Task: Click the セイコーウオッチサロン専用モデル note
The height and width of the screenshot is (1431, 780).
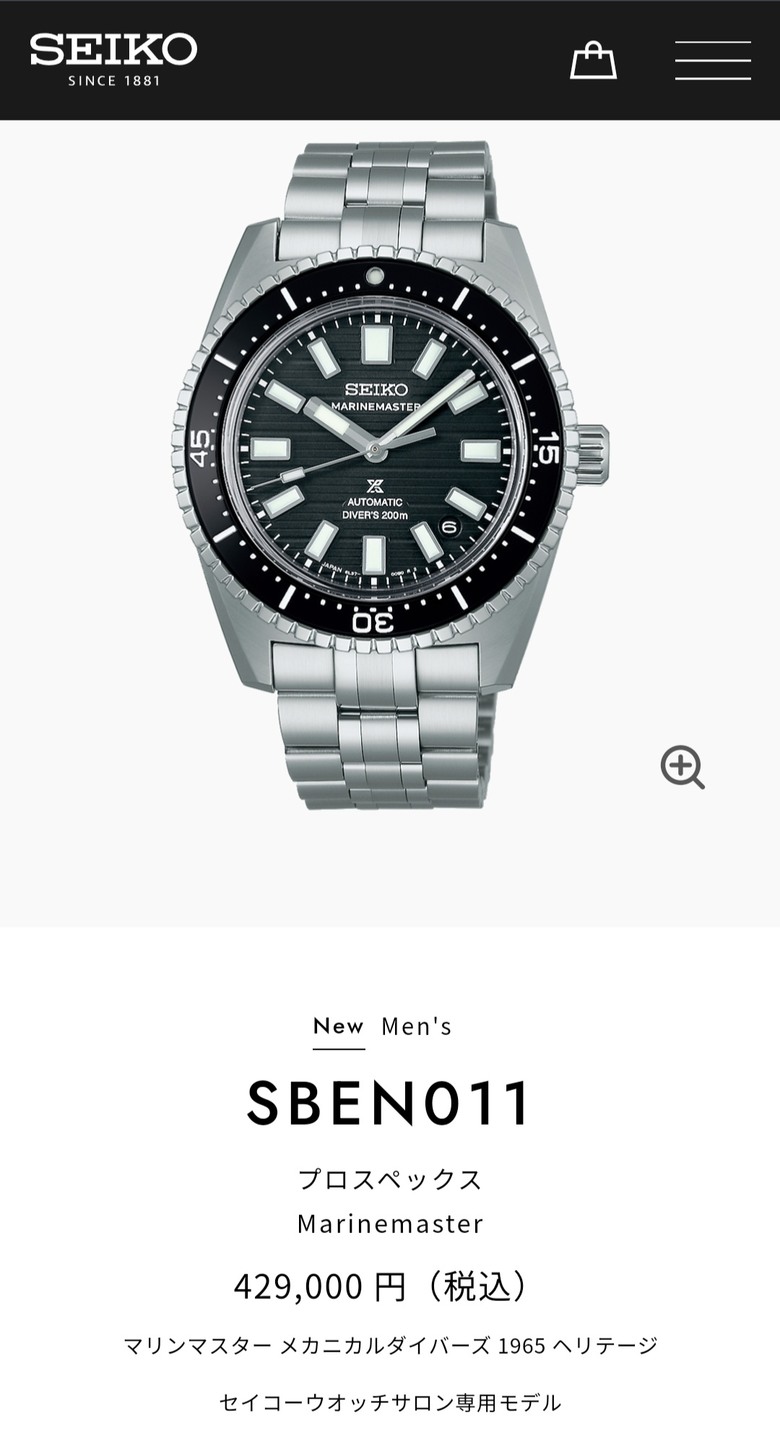Action: pyautogui.click(x=390, y=1403)
